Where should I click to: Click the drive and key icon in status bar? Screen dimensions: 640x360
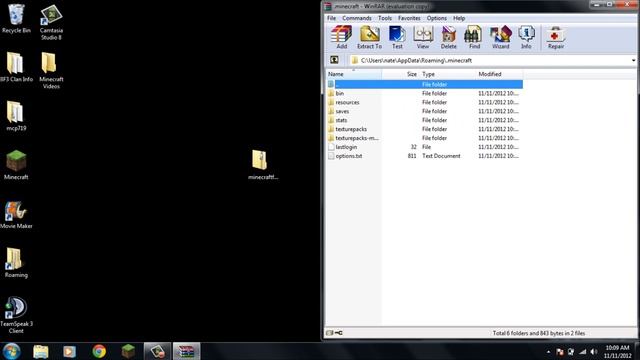click(334, 333)
